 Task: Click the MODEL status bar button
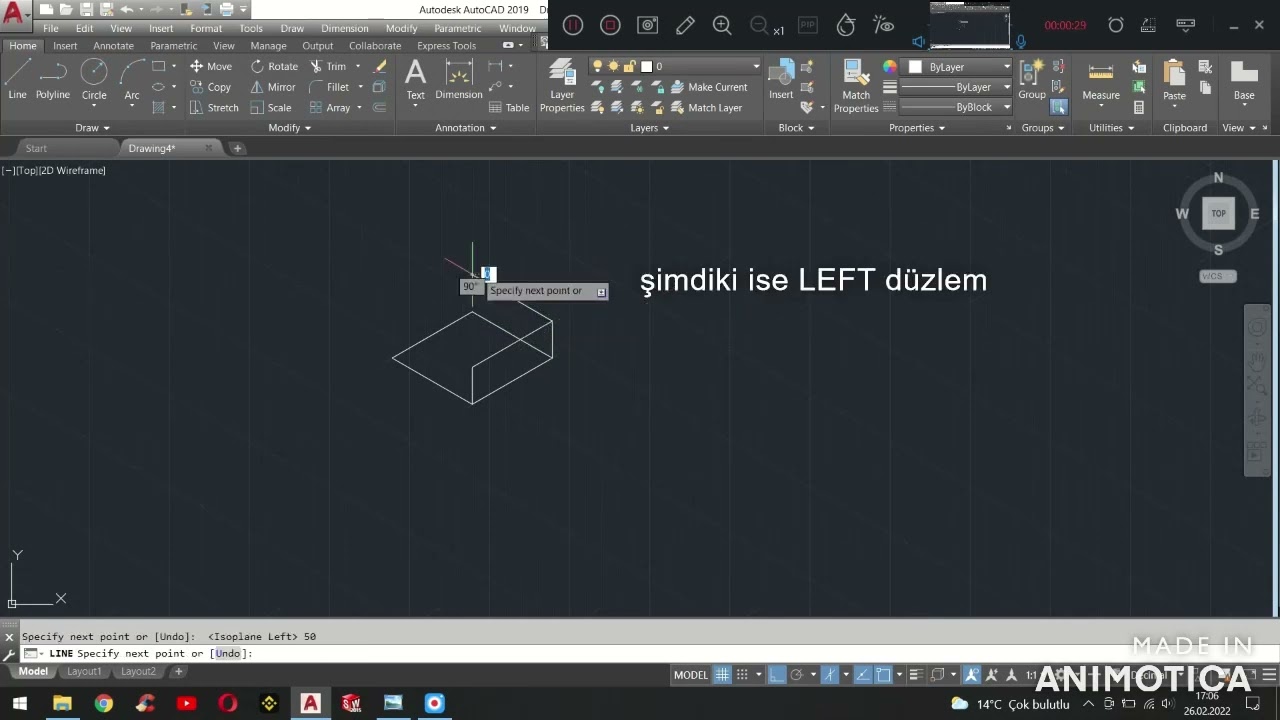click(x=690, y=675)
